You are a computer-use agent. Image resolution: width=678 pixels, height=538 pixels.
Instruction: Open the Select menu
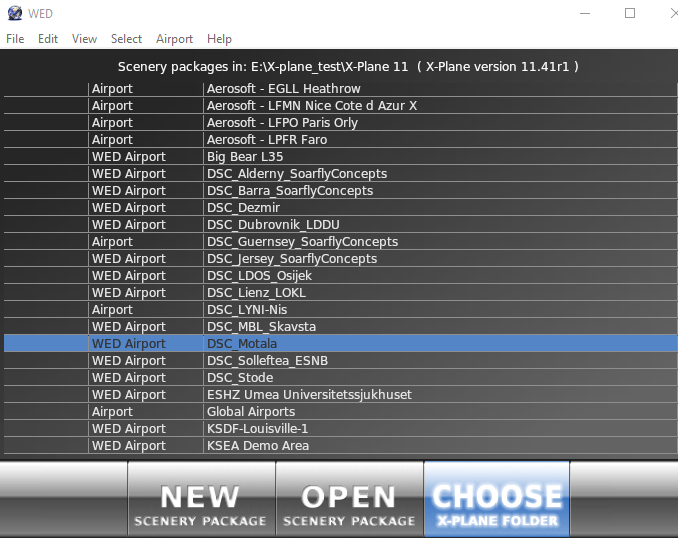(126, 39)
